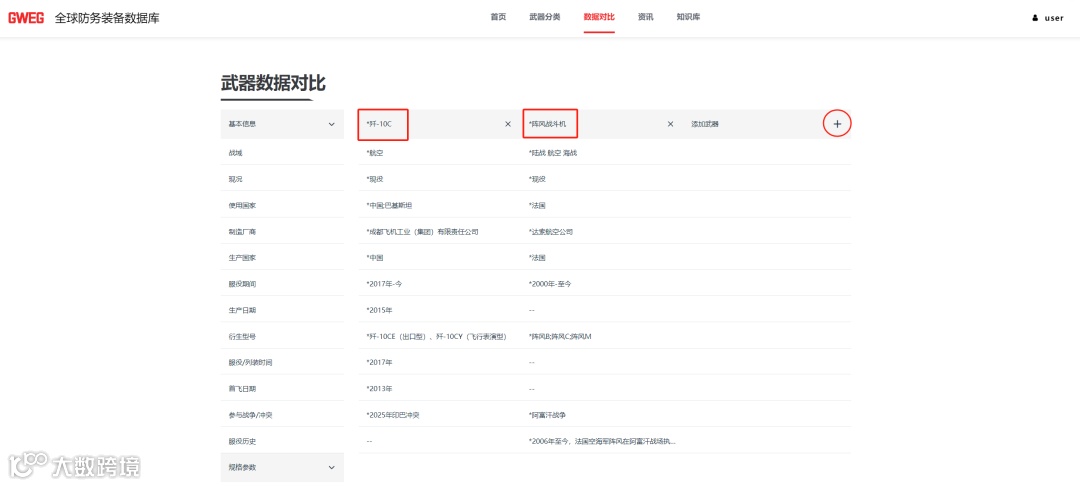Click *法国 in the 使用国家 row
The width and height of the screenshot is (1080, 486).
point(537,205)
